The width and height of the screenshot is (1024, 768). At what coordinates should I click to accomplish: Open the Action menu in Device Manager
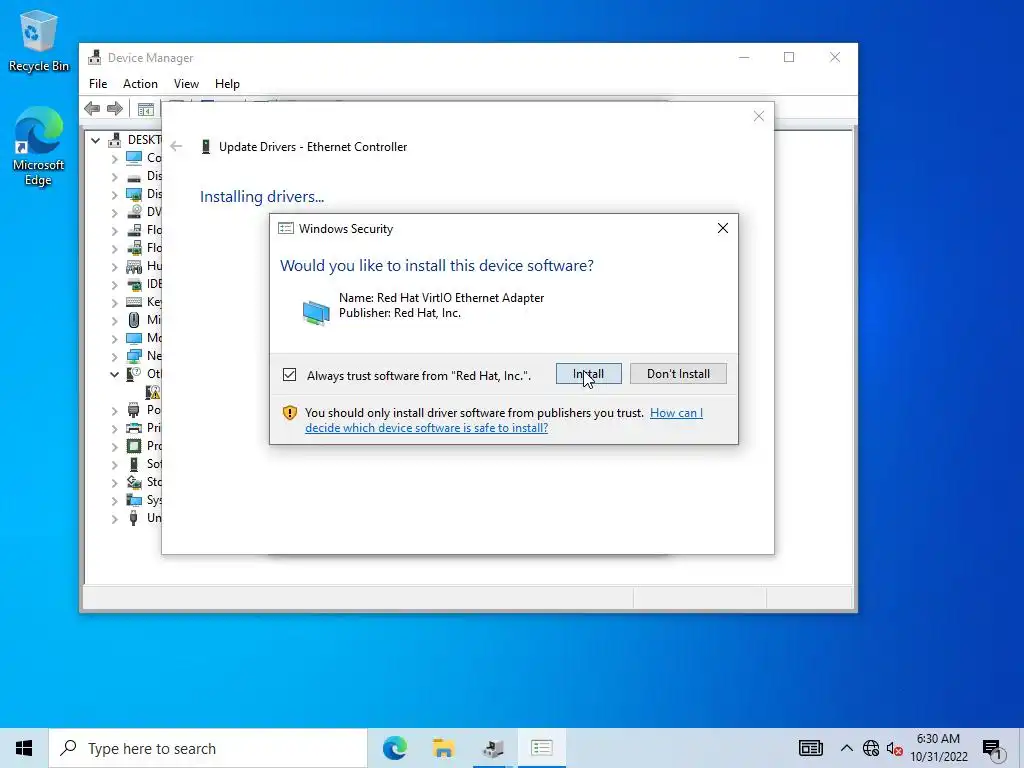pyautogui.click(x=140, y=84)
